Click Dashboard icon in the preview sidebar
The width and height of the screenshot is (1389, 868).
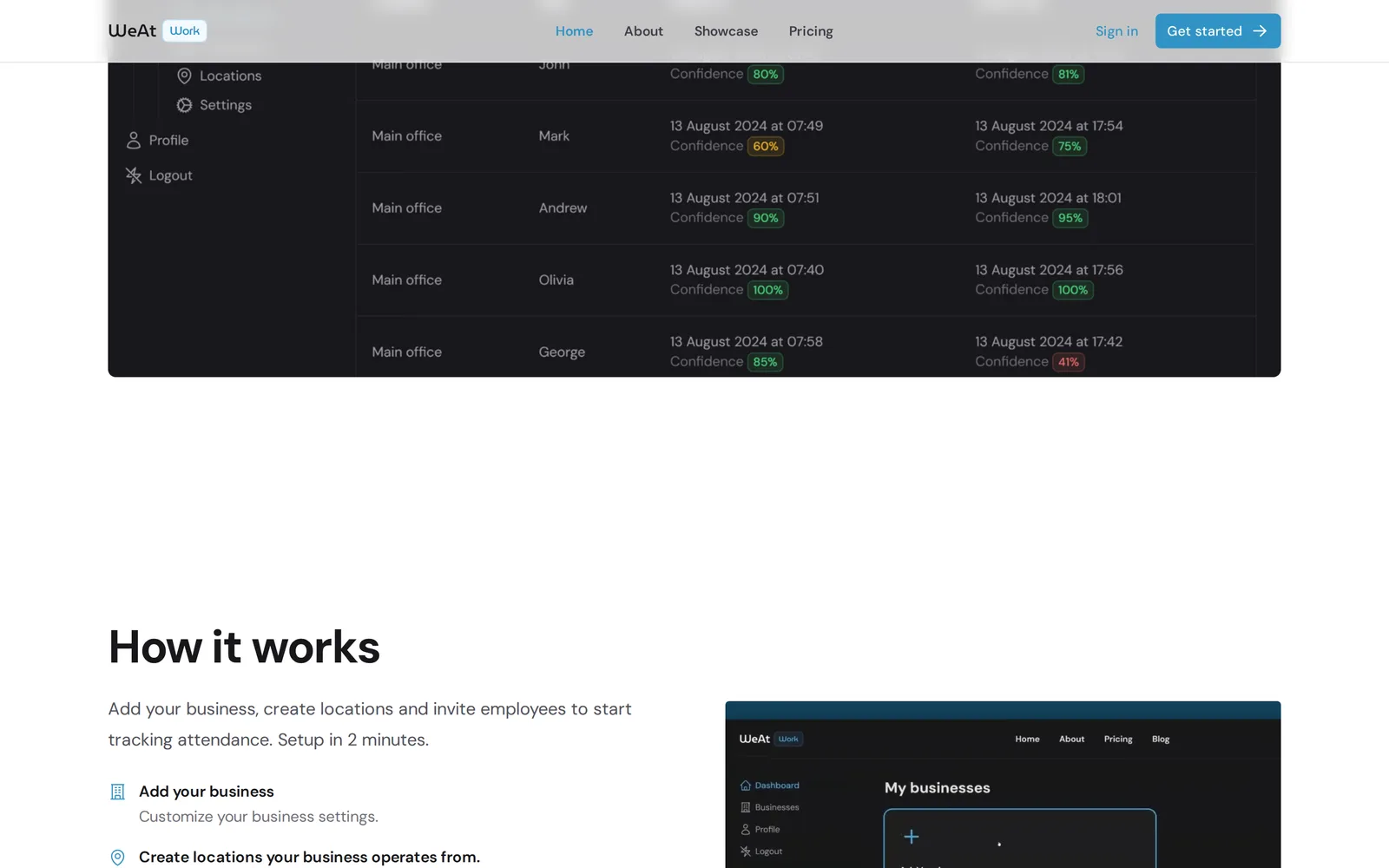[x=745, y=786]
